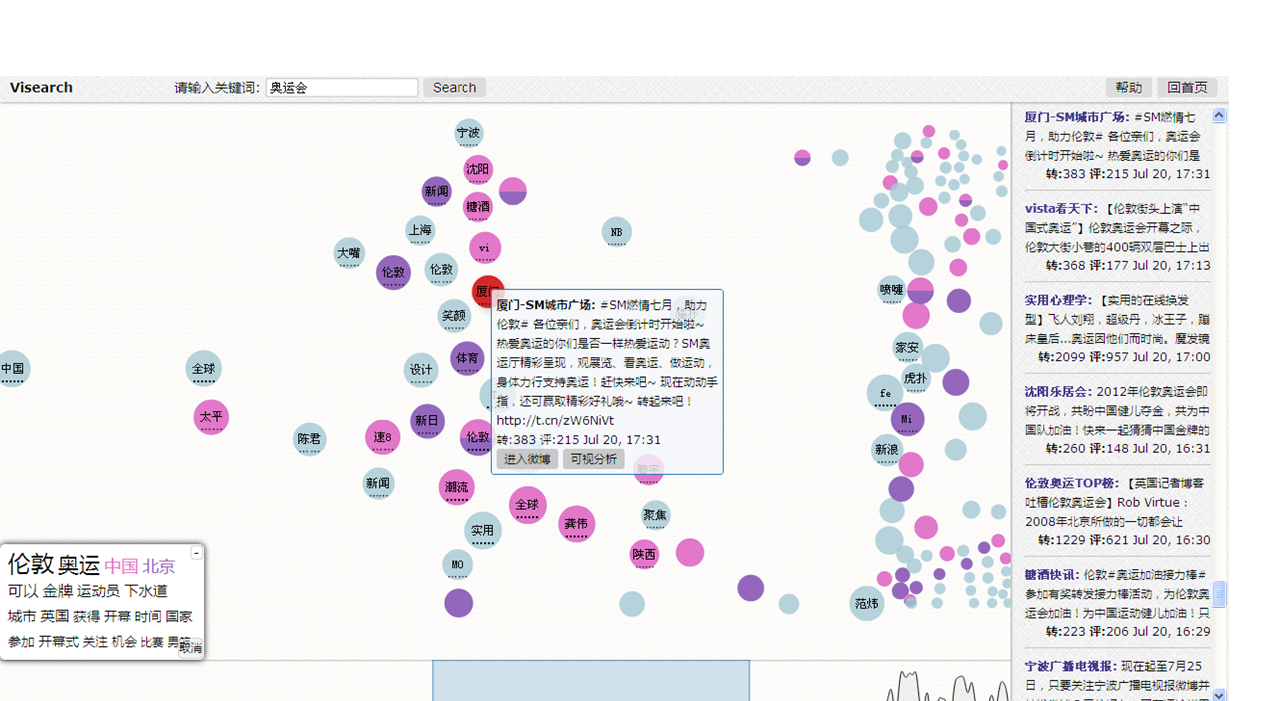This screenshot has width=1280, height=701.
Task: Open 可视分析 visual analysis from the popup
Action: tap(593, 459)
